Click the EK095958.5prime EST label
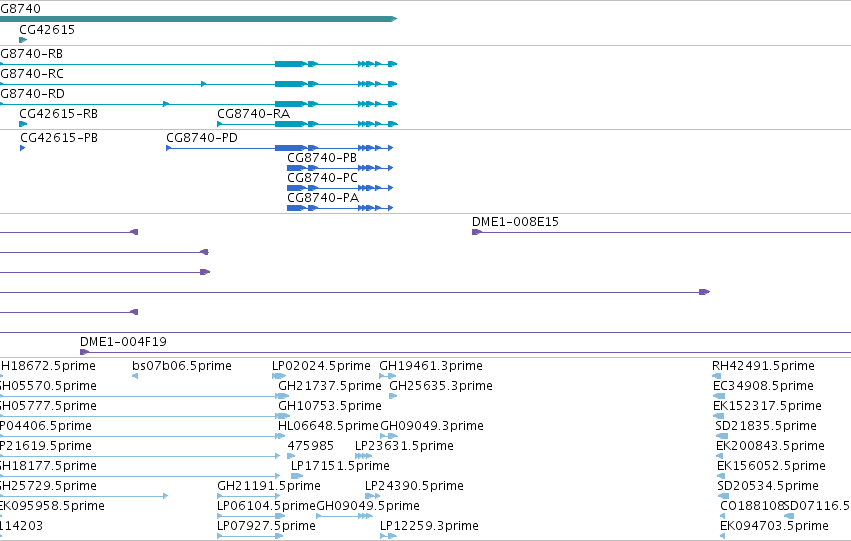The image size is (851, 541). coord(52,506)
